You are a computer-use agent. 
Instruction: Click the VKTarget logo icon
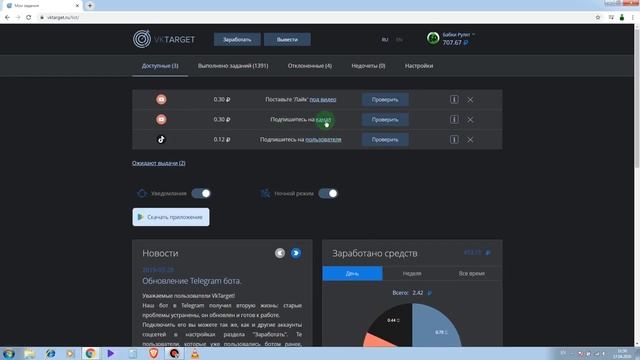click(142, 39)
